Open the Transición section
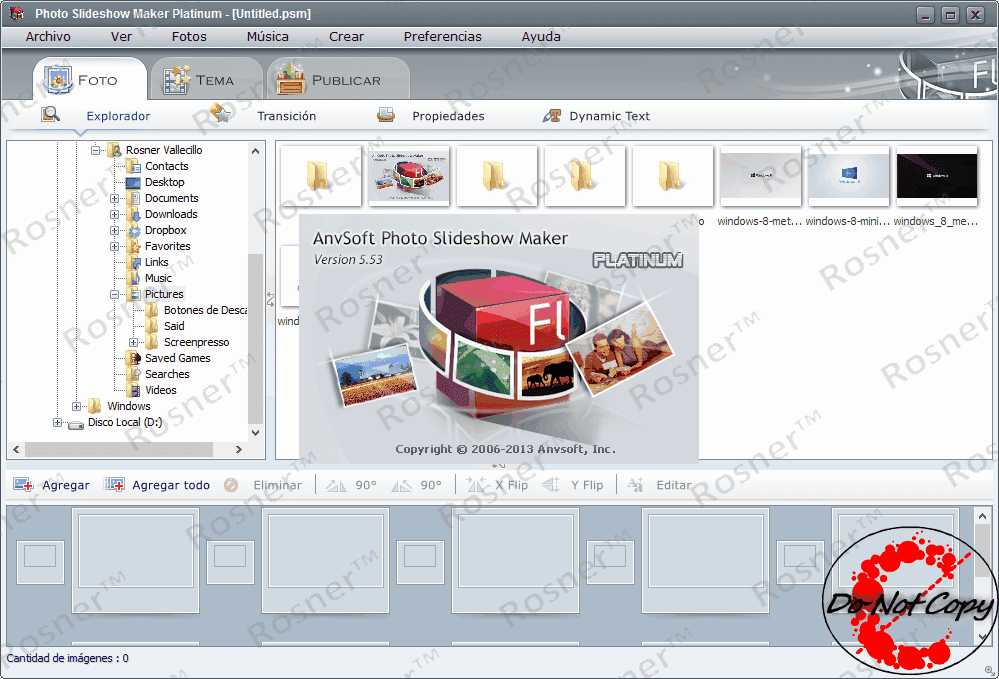 [x=287, y=116]
